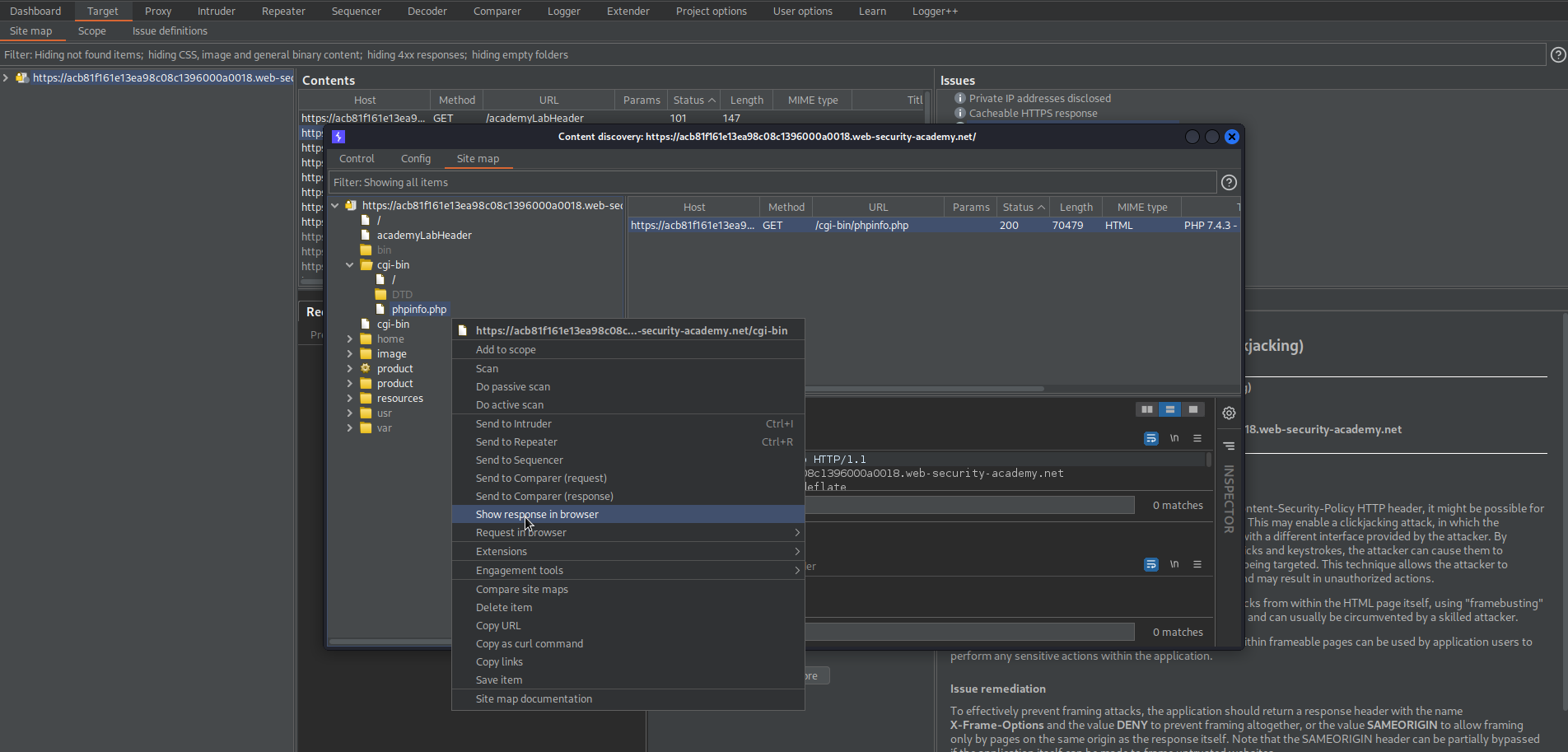Click gear-marked product folder icon

(x=366, y=369)
